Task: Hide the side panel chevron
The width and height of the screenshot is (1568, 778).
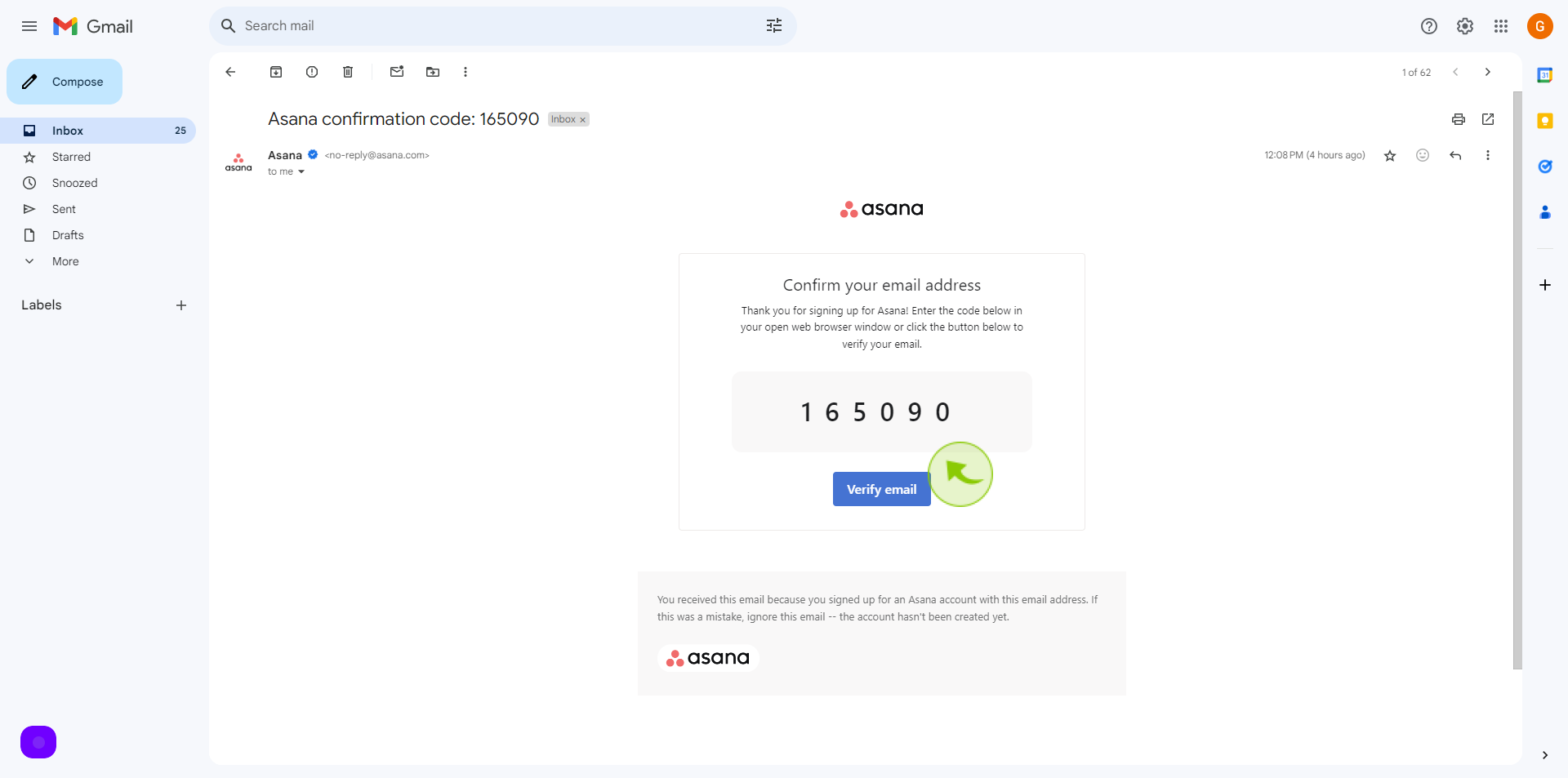Action: point(1545,755)
